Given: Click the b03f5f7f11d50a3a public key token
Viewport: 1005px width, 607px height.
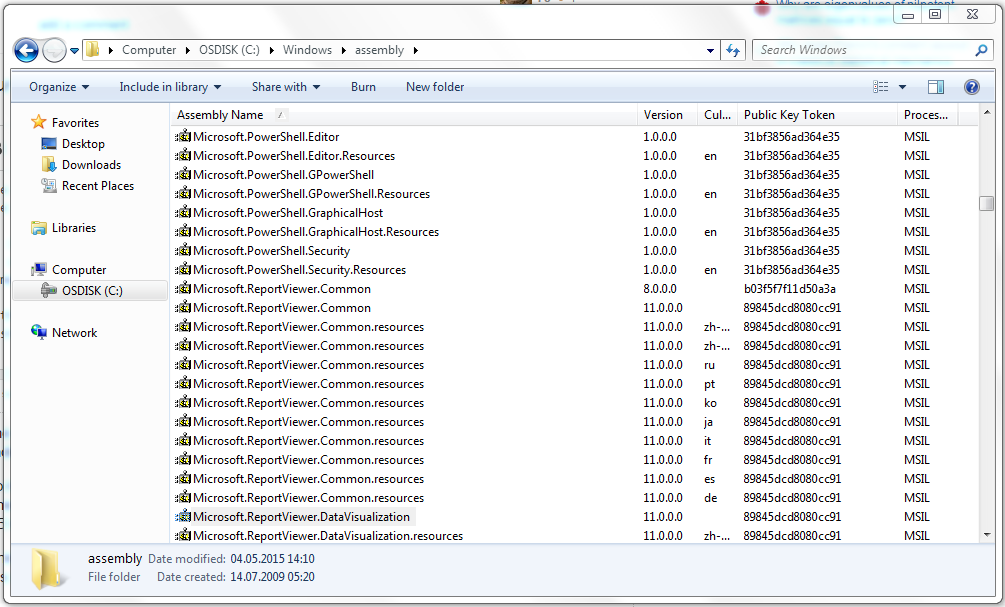Looking at the screenshot, I should coord(789,288).
